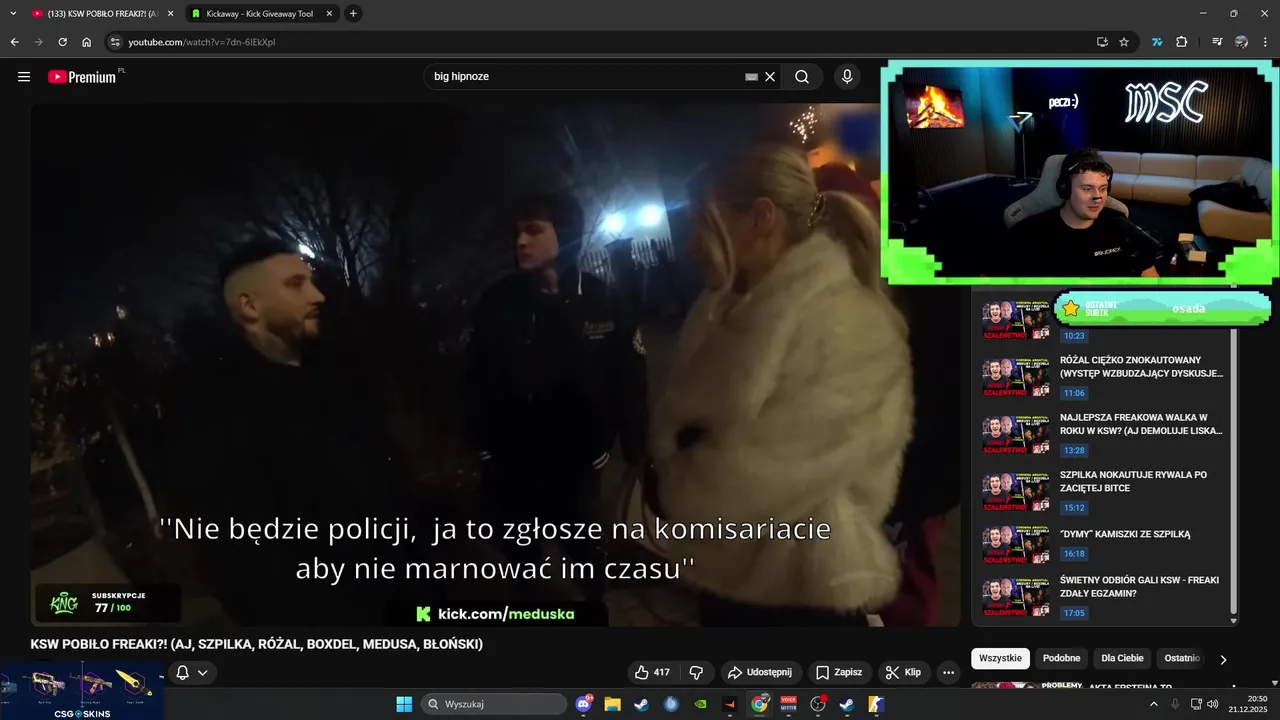Open the media controls icon
This screenshot has height=720, width=1280.
1217,42
